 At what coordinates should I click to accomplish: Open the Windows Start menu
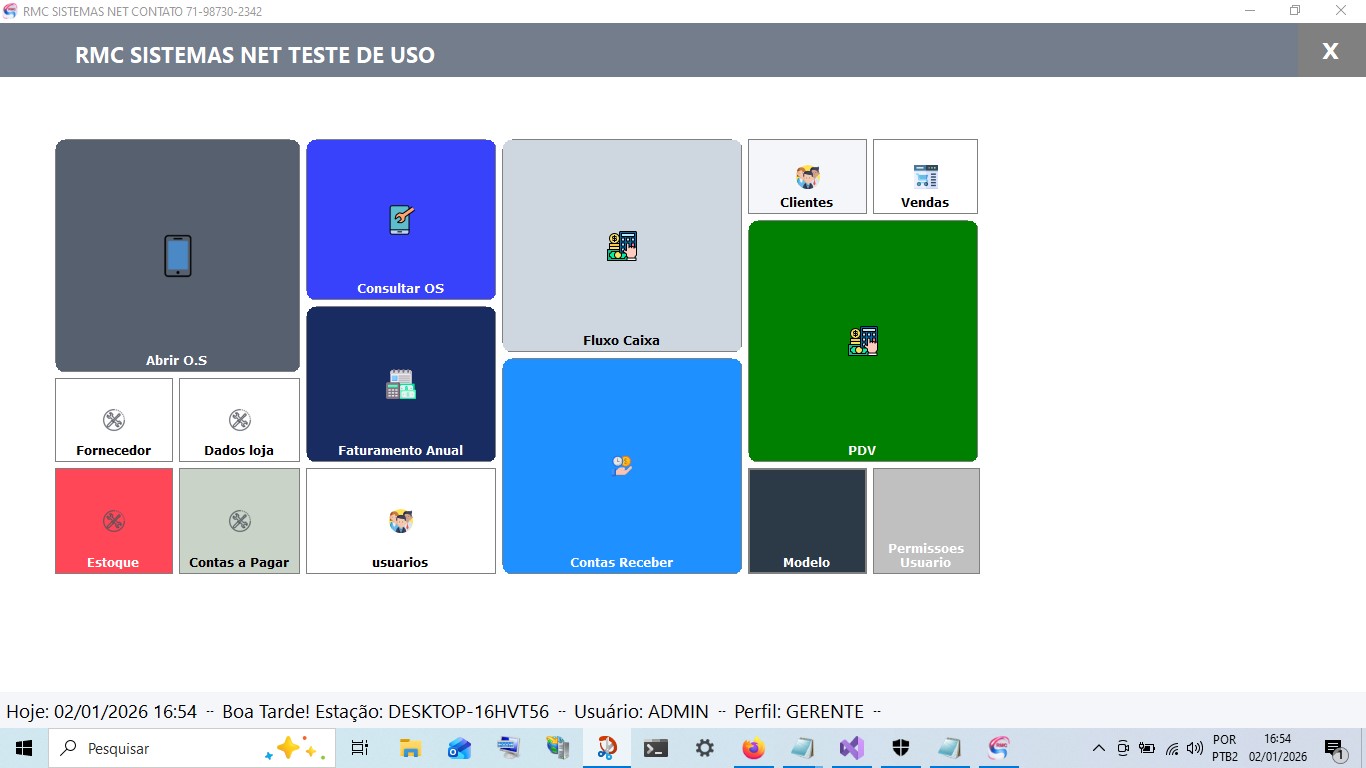(24, 748)
